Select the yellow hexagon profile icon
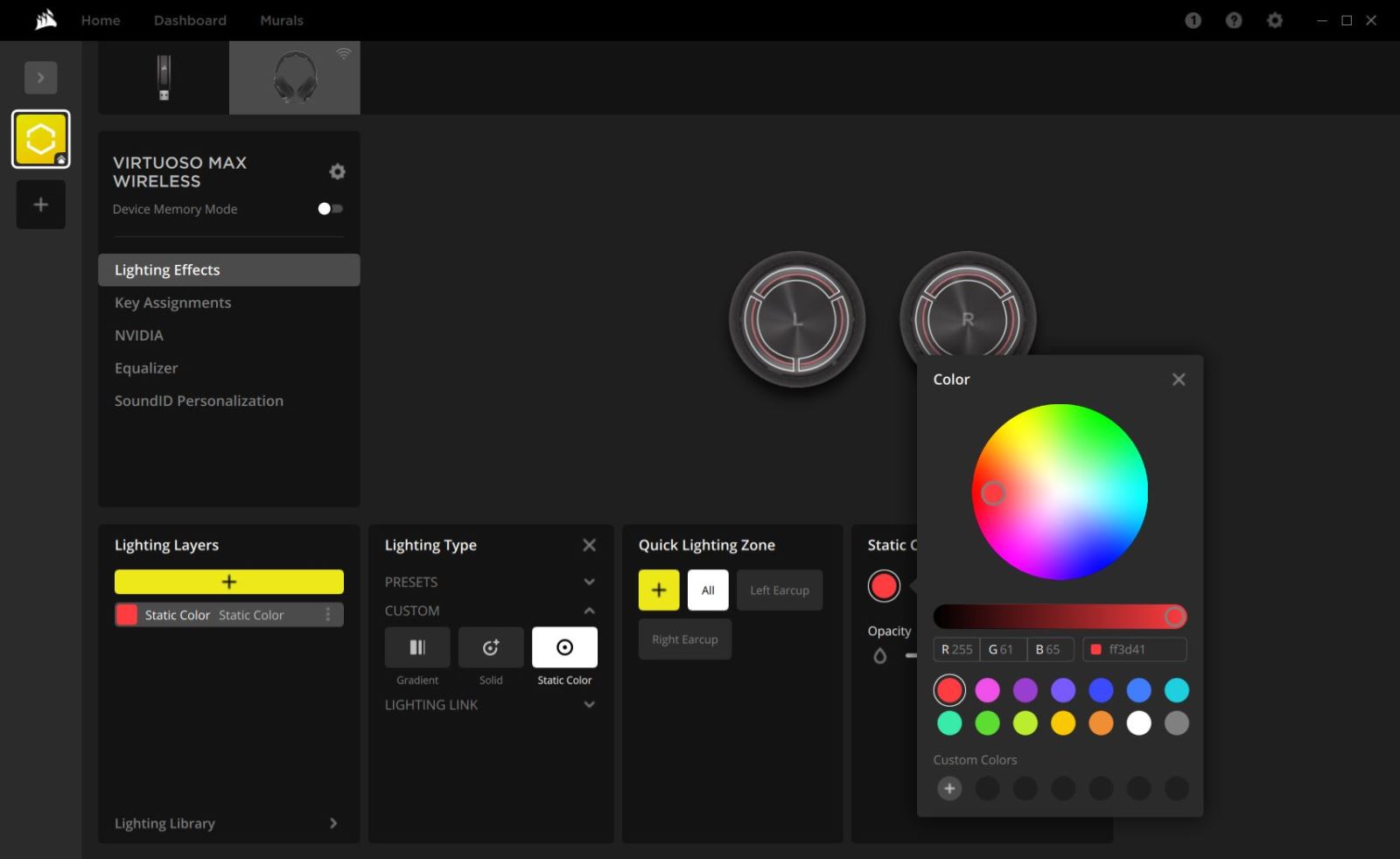 (40, 139)
